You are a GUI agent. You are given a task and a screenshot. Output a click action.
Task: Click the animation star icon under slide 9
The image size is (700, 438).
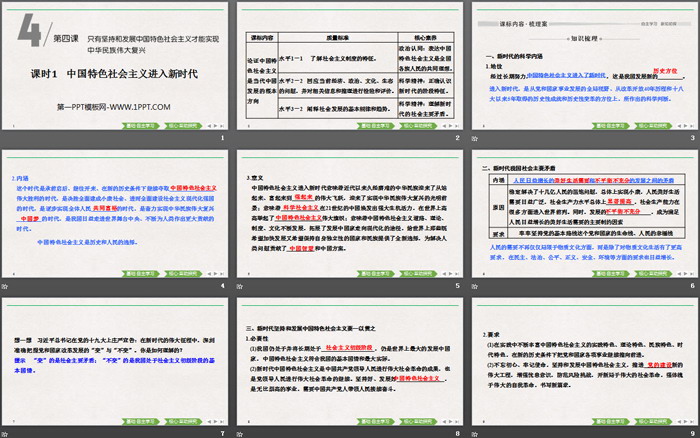[x=478, y=432]
